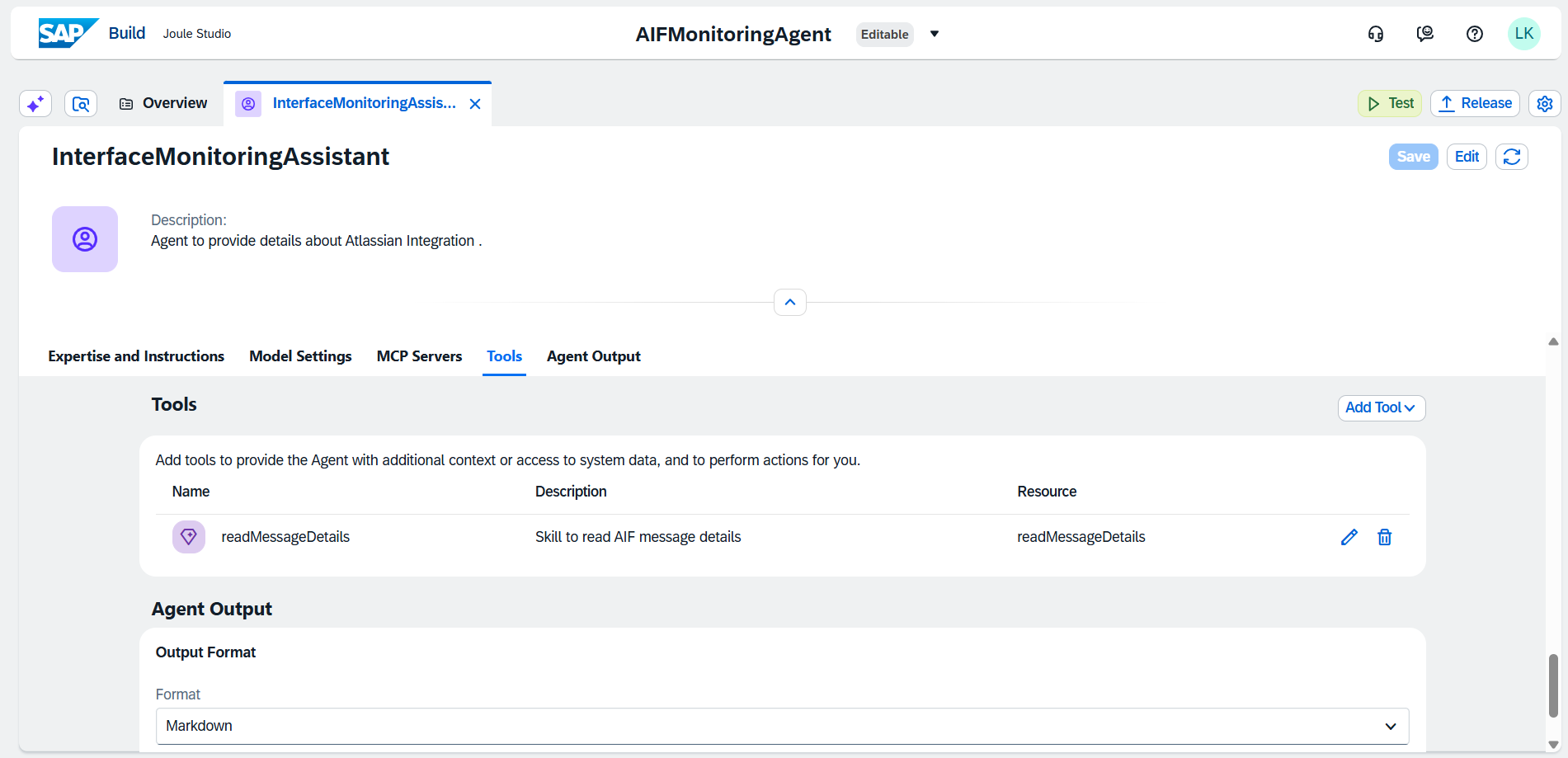Click the AI sparkle assistant icon
The image size is (1568, 758).
[x=35, y=104]
